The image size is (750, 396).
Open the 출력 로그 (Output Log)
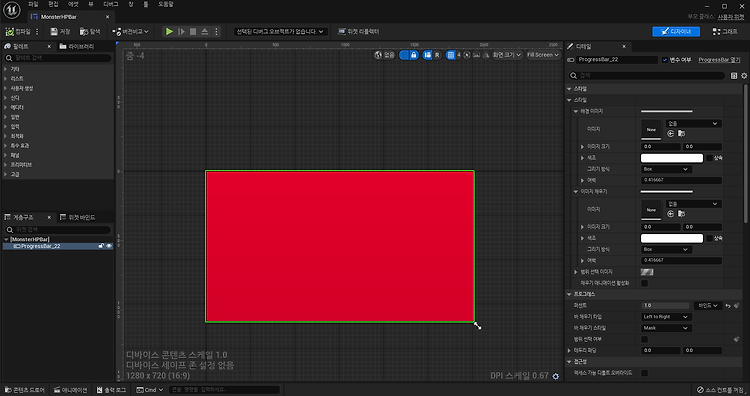pyautogui.click(x=112, y=390)
